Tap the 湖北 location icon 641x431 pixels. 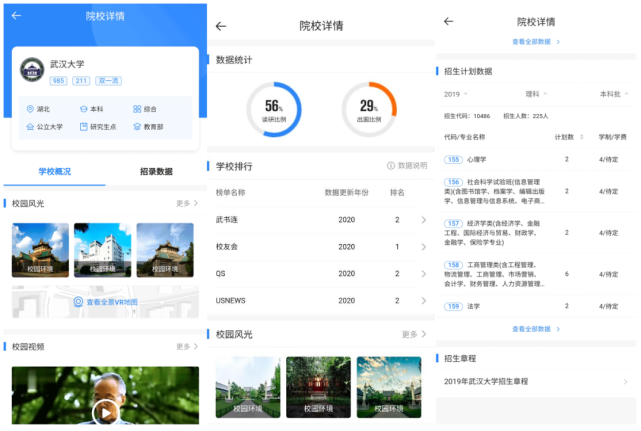30,109
